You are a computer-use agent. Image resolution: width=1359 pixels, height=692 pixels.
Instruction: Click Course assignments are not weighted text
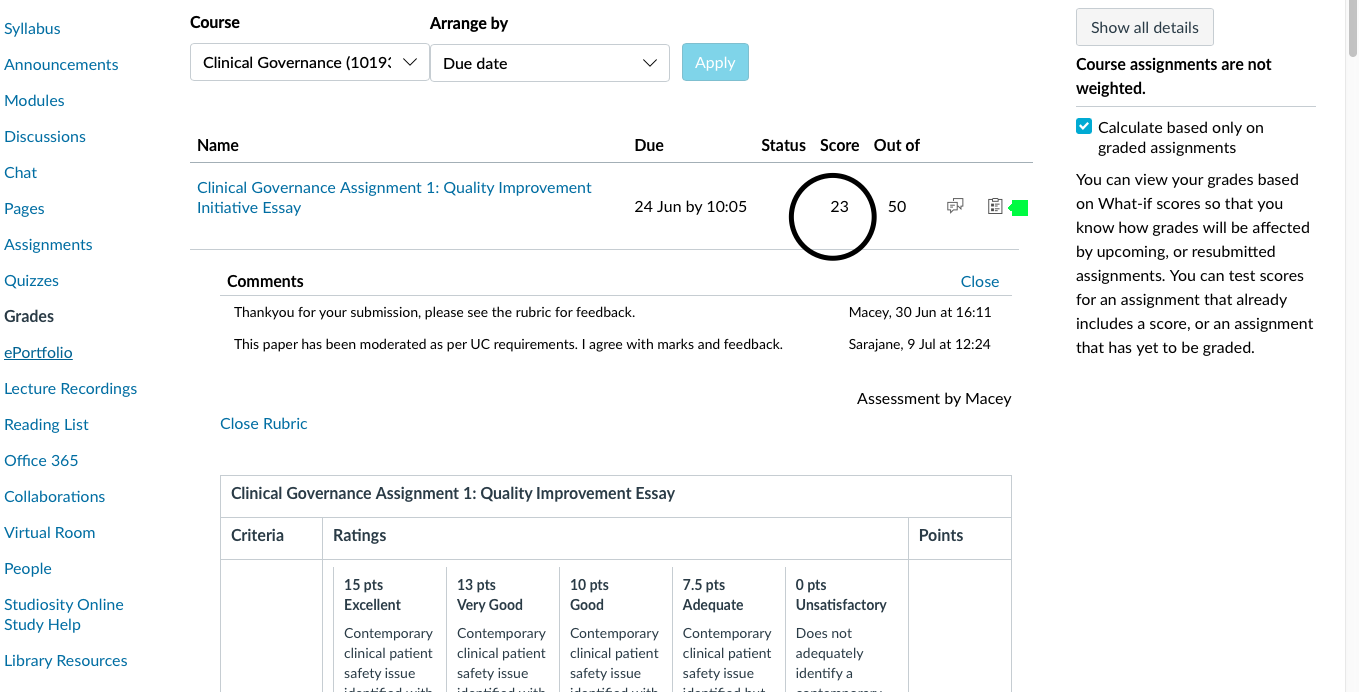pos(1174,76)
